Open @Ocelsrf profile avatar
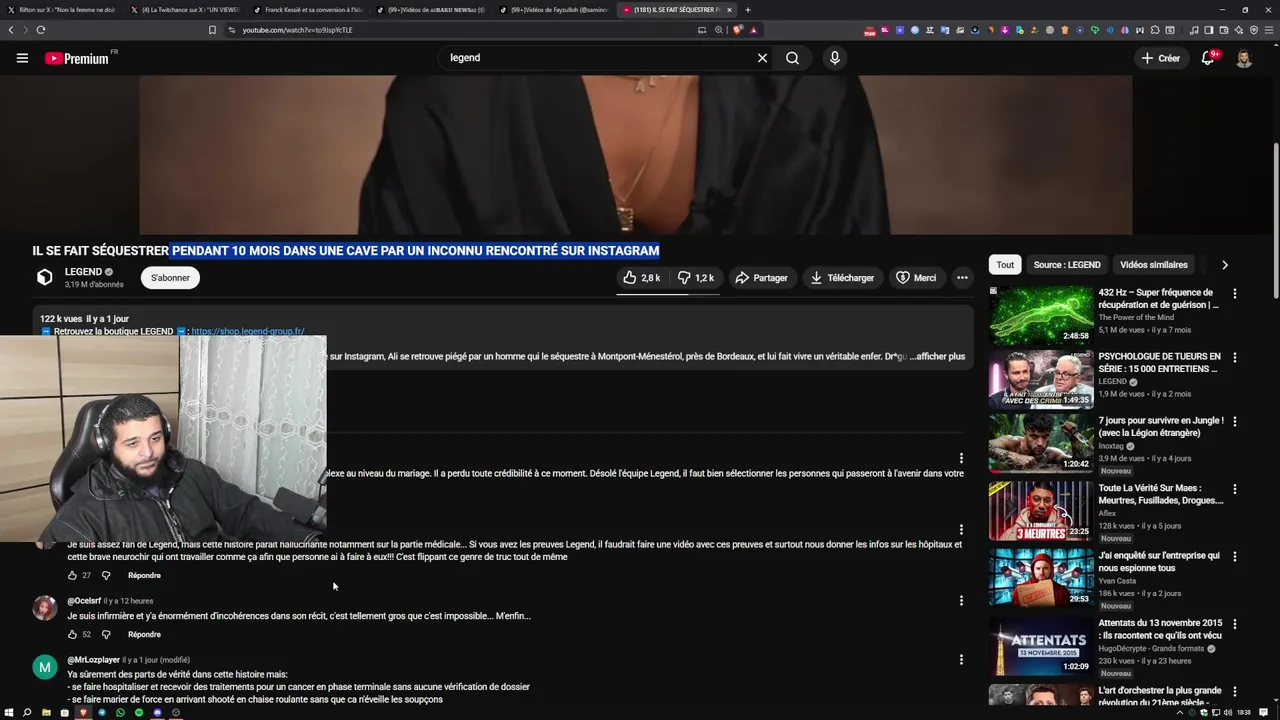Image resolution: width=1280 pixels, height=720 pixels. [45, 608]
